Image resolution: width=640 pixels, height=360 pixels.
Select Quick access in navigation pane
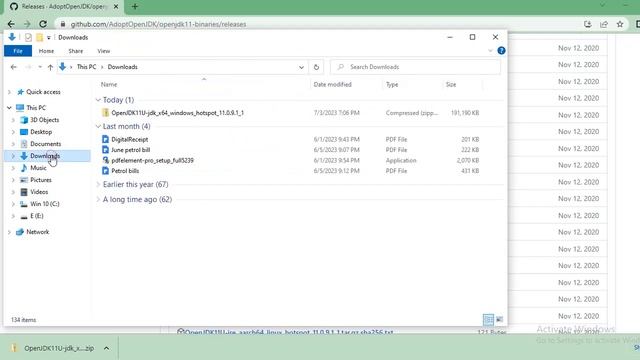(x=43, y=92)
